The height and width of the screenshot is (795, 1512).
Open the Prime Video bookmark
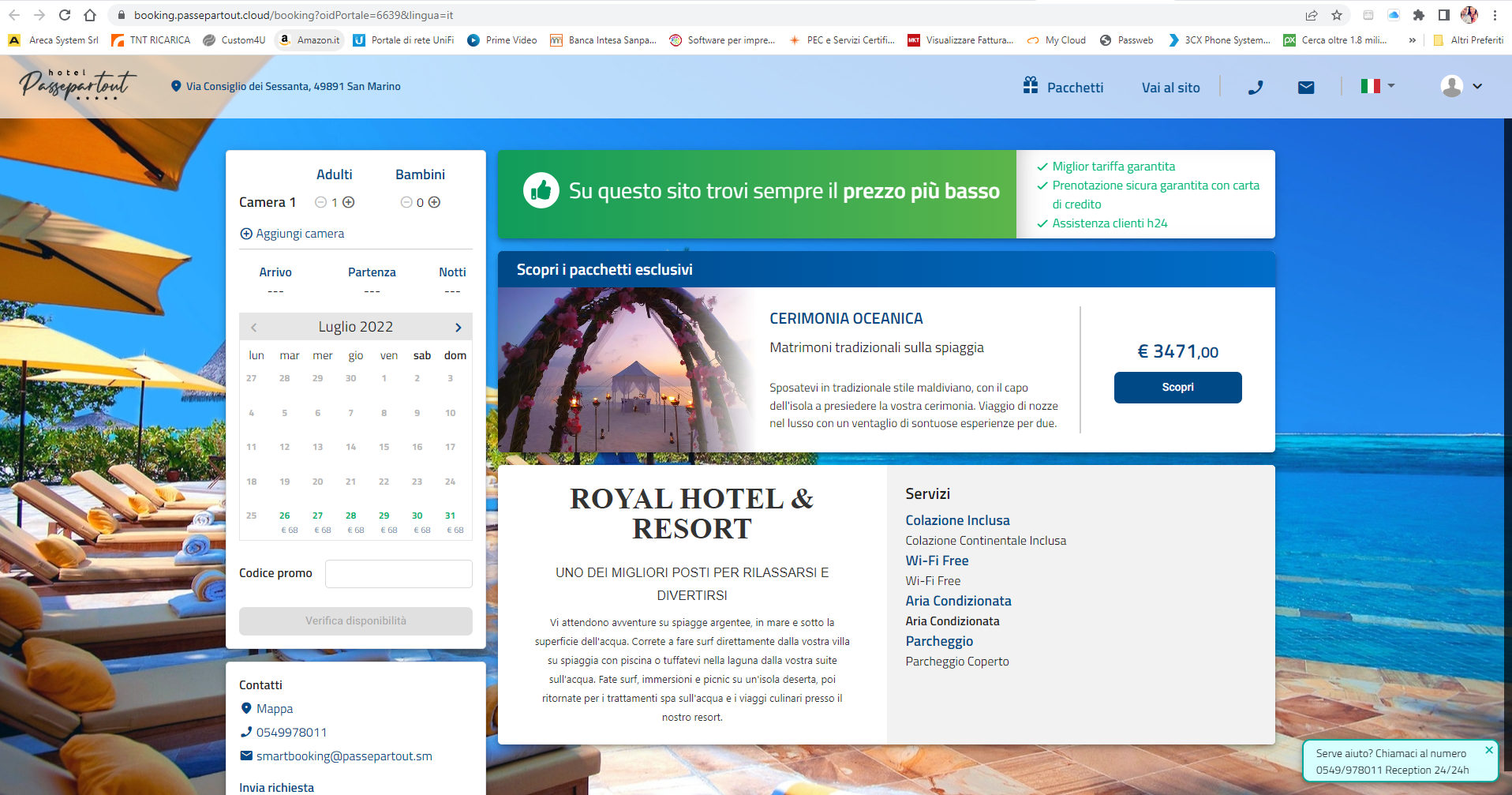(502, 40)
